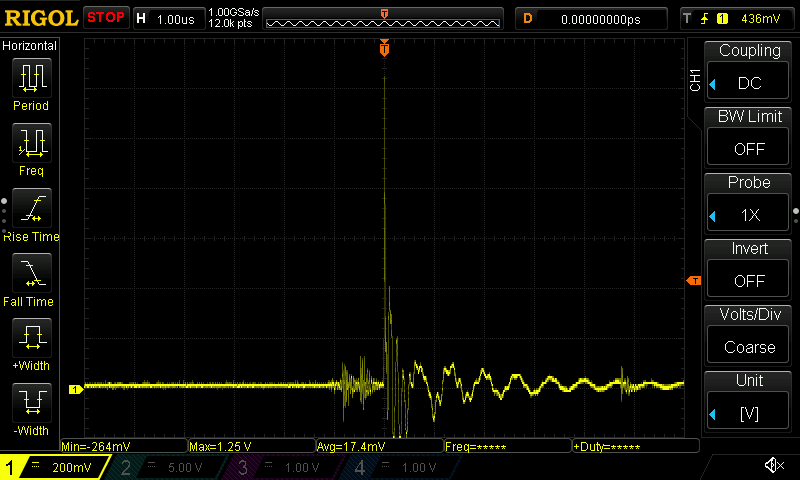Click the +Duty=***** measurement readout
This screenshot has width=800, height=480.
(x=636, y=446)
